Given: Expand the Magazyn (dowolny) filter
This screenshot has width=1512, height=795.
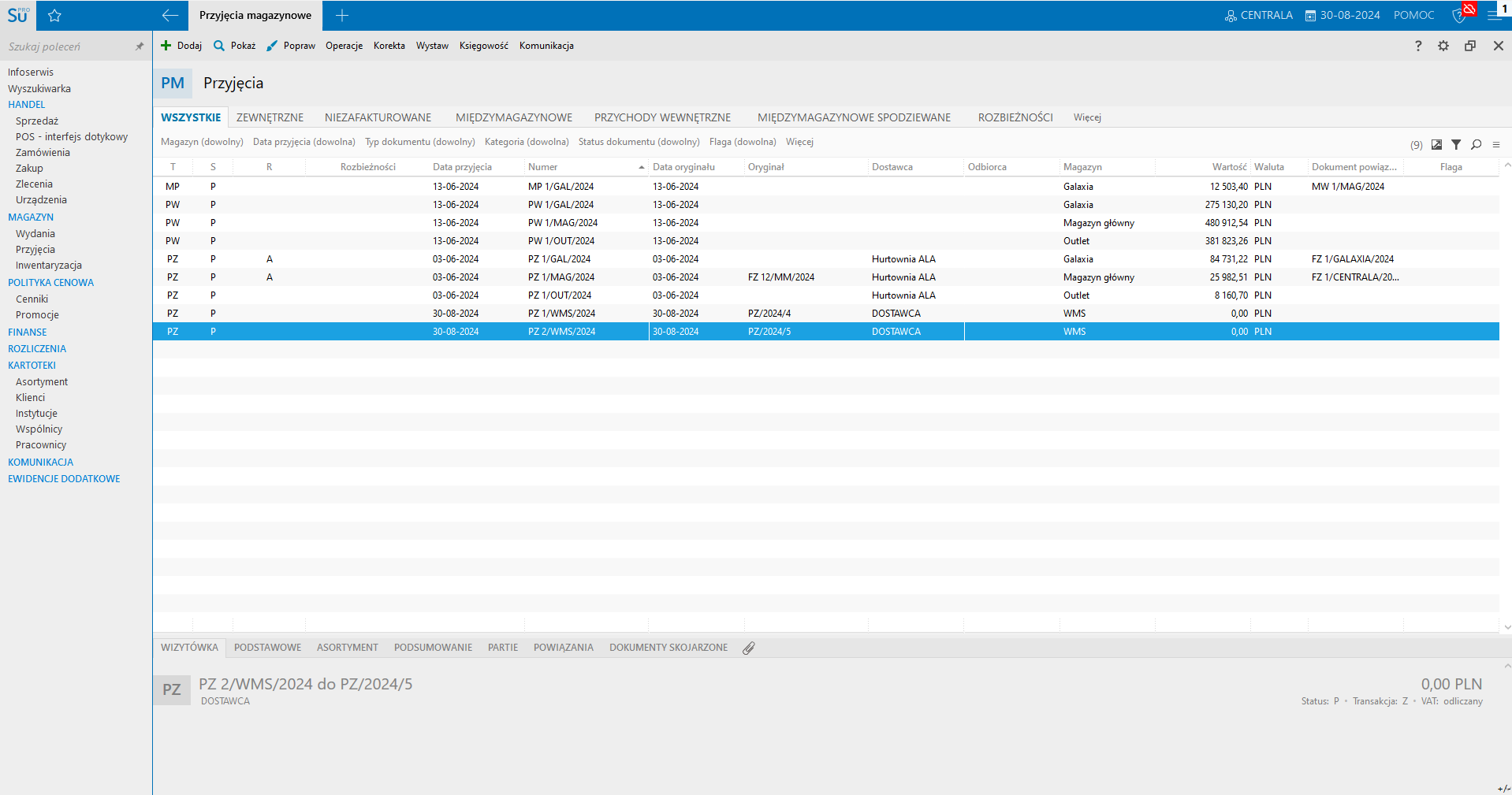Looking at the screenshot, I should click(202, 142).
